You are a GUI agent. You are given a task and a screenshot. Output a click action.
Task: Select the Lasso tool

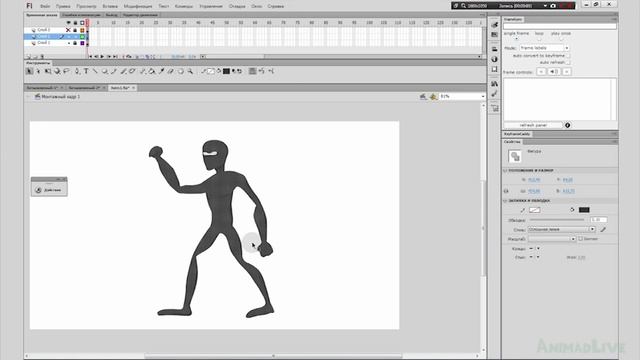66,71
